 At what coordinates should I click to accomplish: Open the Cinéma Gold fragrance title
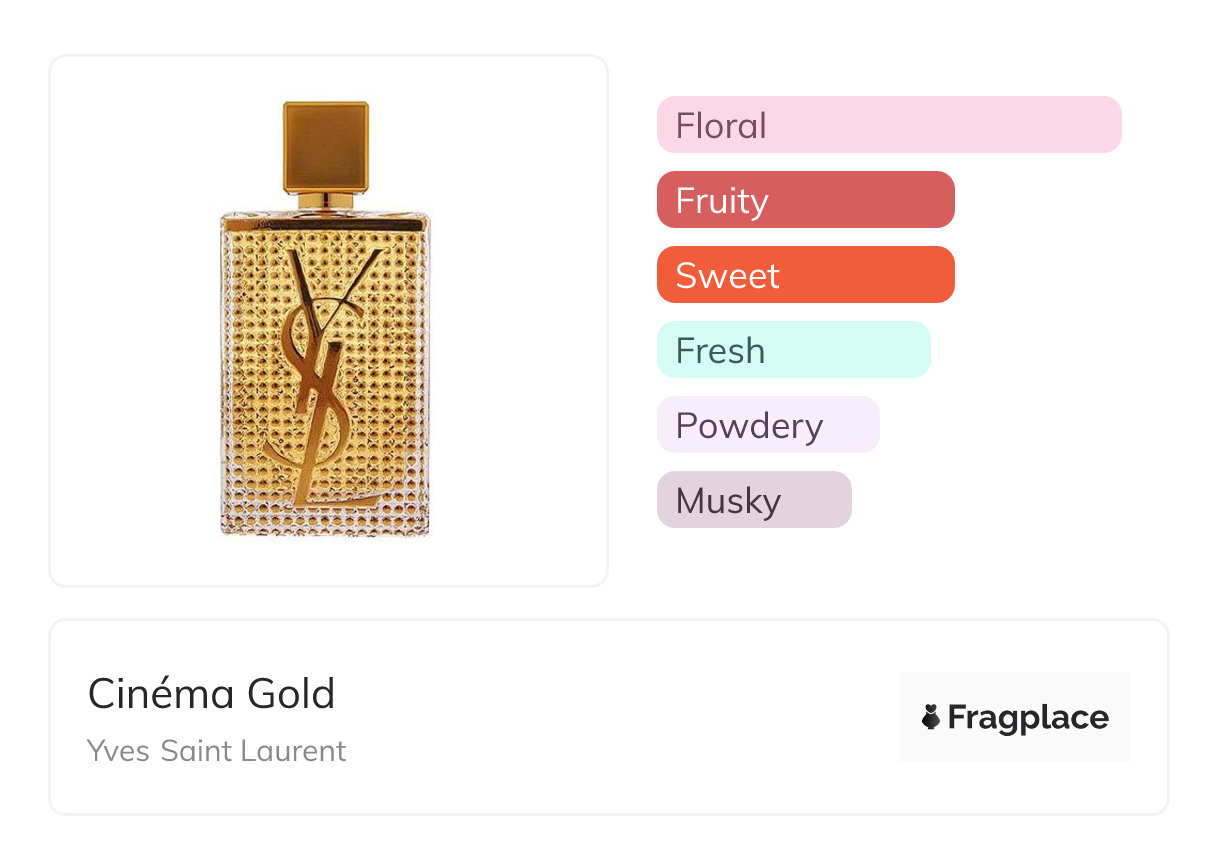click(x=212, y=694)
